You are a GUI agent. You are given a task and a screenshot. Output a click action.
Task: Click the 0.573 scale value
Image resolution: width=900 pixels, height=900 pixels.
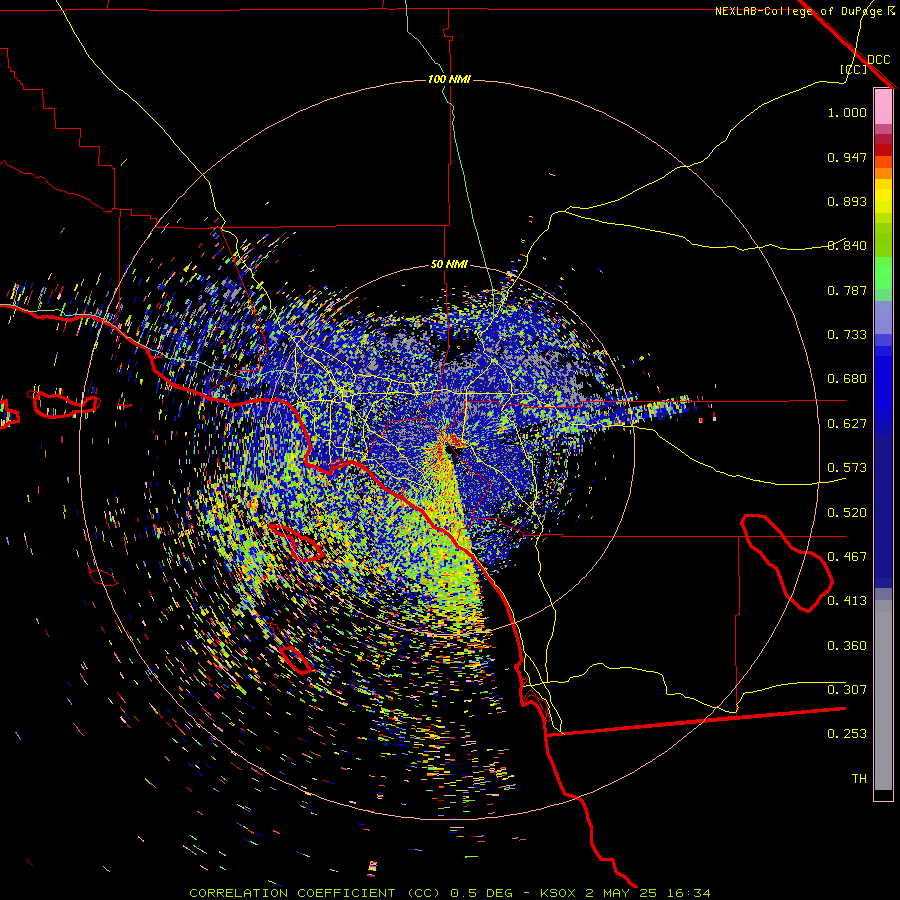tap(847, 468)
